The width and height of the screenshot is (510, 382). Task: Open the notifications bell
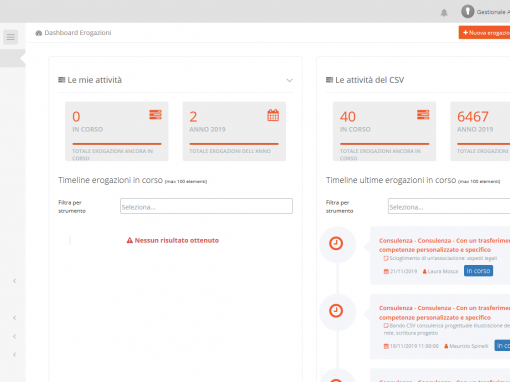(444, 13)
